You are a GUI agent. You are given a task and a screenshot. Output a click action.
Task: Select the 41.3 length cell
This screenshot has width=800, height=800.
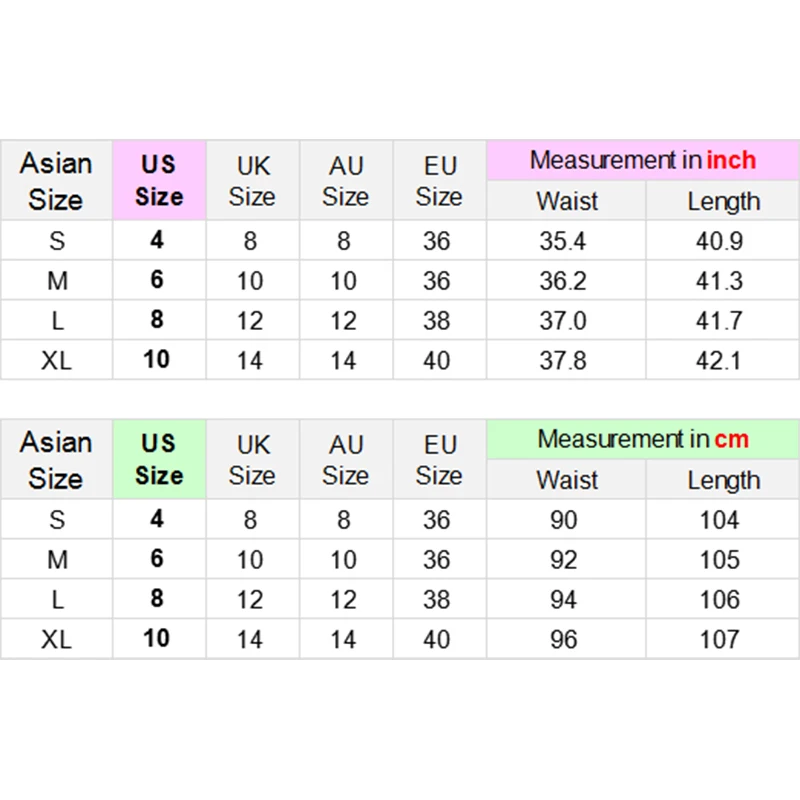720,281
